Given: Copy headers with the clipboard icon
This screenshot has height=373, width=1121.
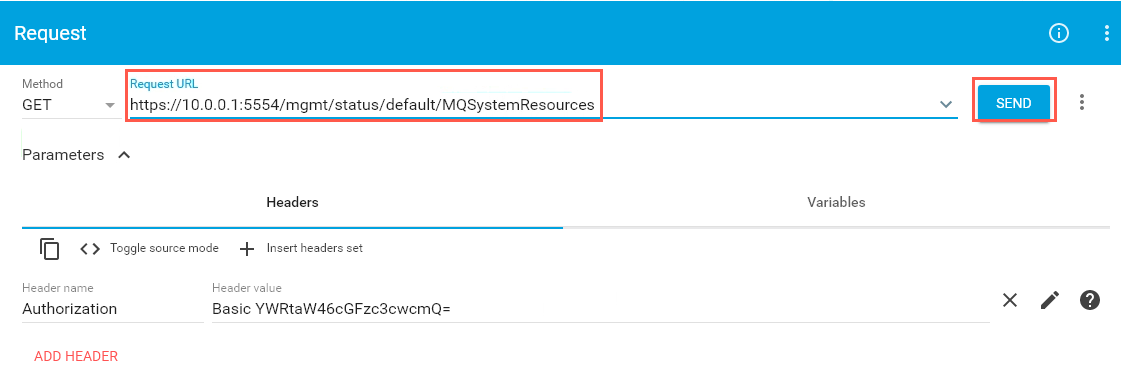Looking at the screenshot, I should [x=49, y=249].
